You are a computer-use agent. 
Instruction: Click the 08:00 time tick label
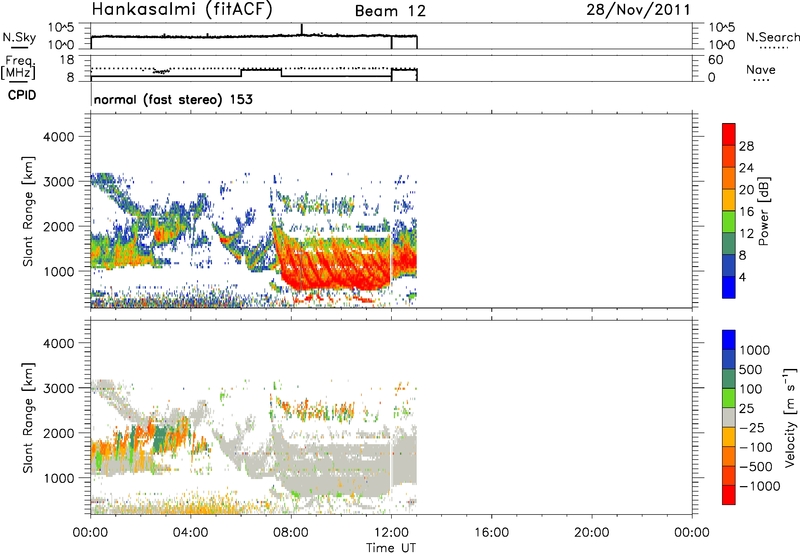pyautogui.click(x=291, y=533)
